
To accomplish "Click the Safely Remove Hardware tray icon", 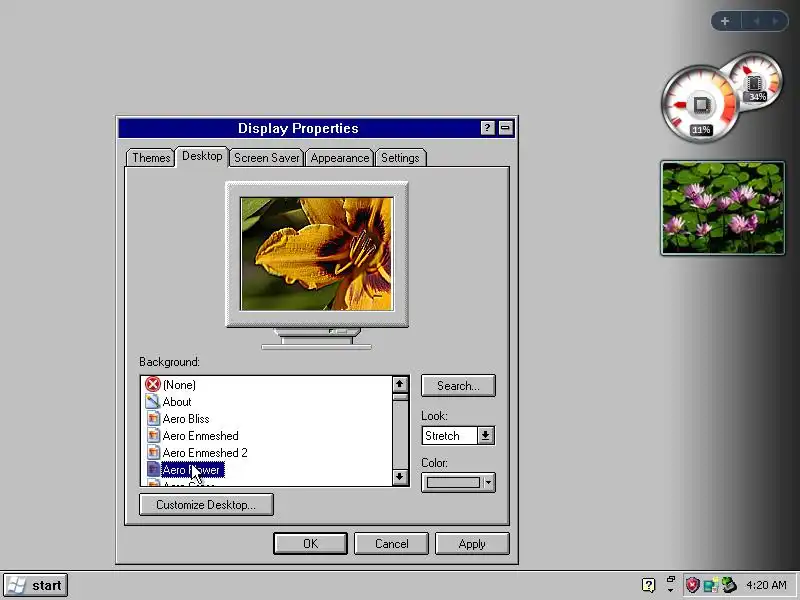I will tap(729, 585).
